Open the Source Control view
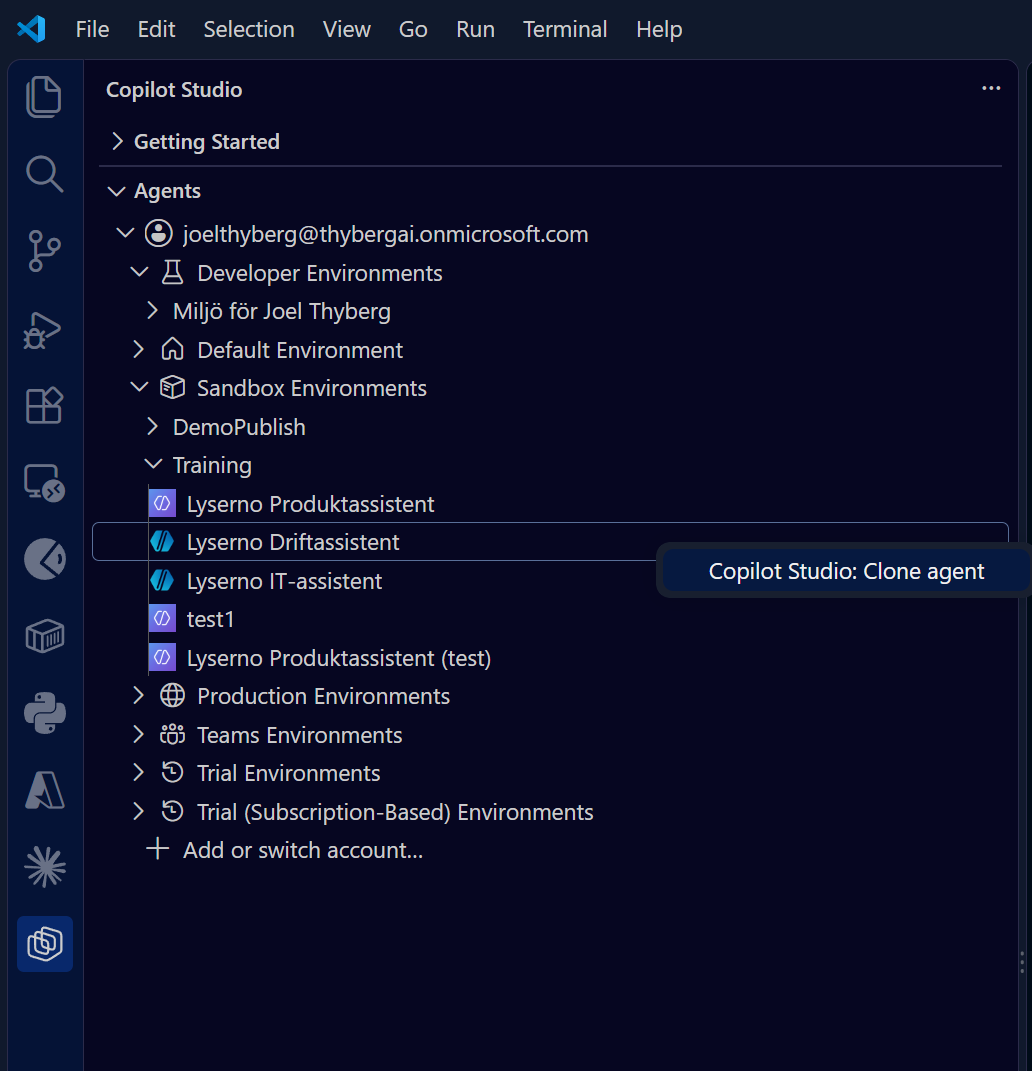 pos(44,251)
